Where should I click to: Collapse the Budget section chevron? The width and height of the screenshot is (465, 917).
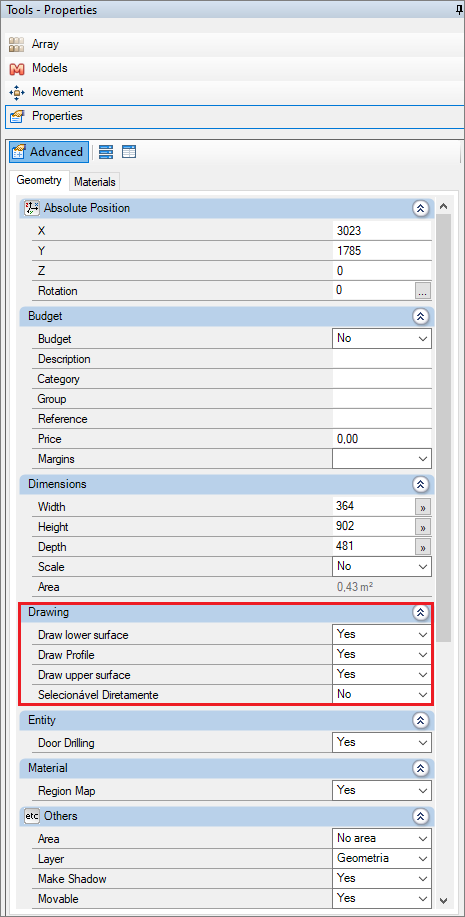pyautogui.click(x=420, y=316)
